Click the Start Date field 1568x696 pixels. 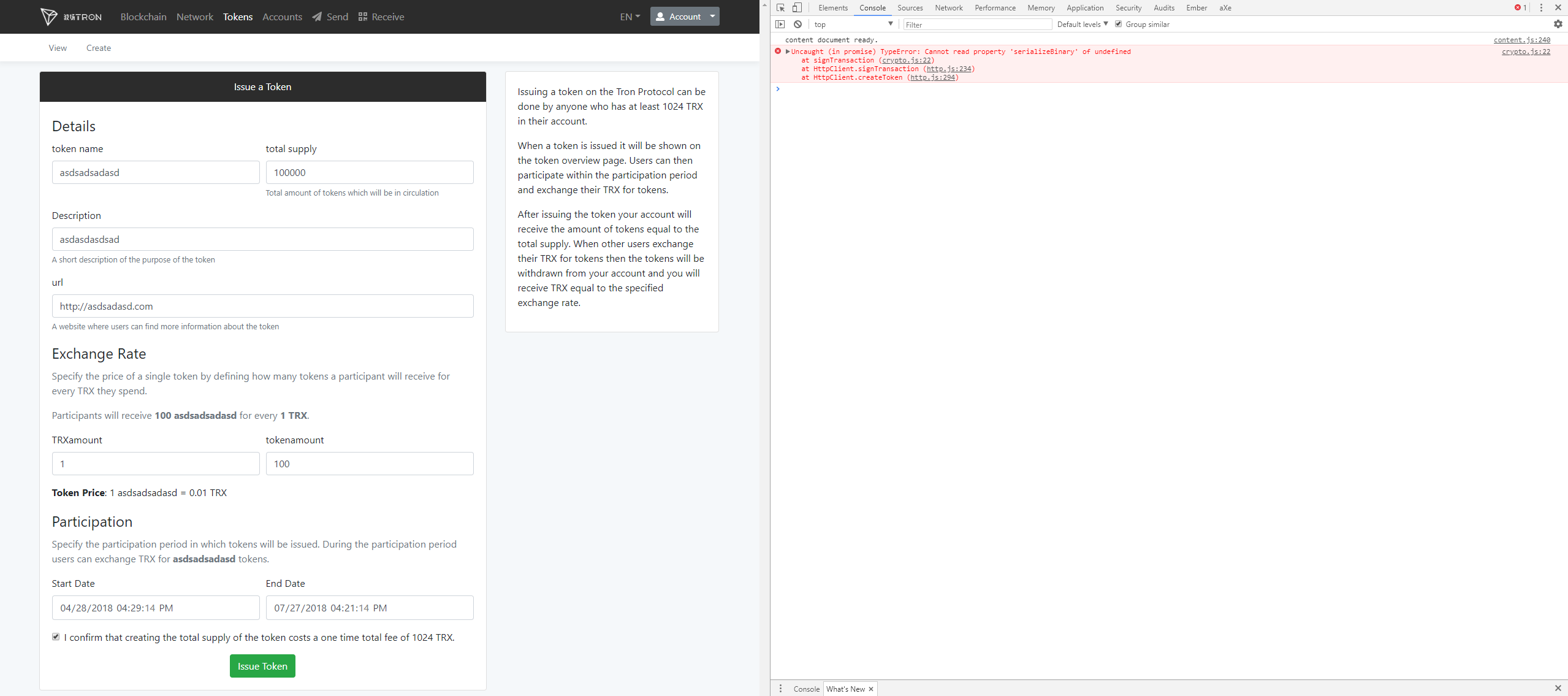tap(155, 608)
